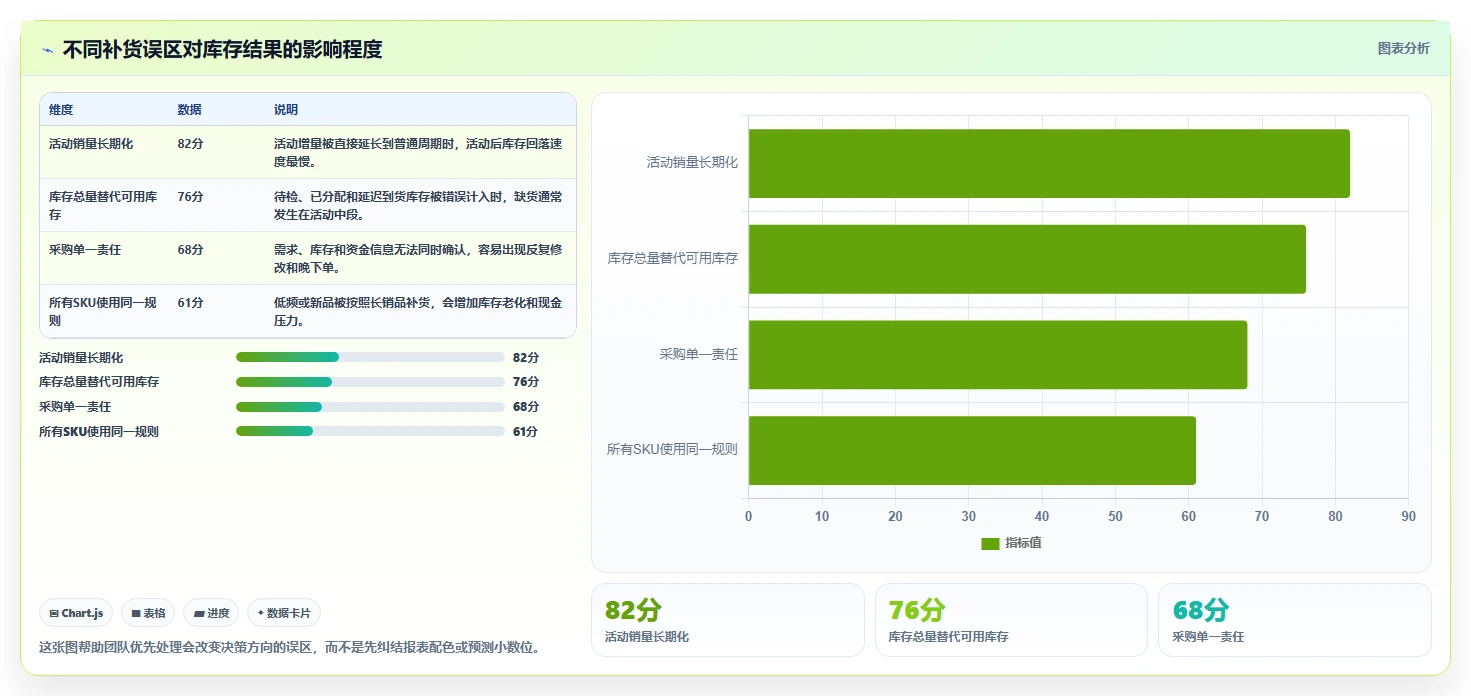
Task: Open the 68分 采购单一责任 data card
Action: click(1295, 620)
